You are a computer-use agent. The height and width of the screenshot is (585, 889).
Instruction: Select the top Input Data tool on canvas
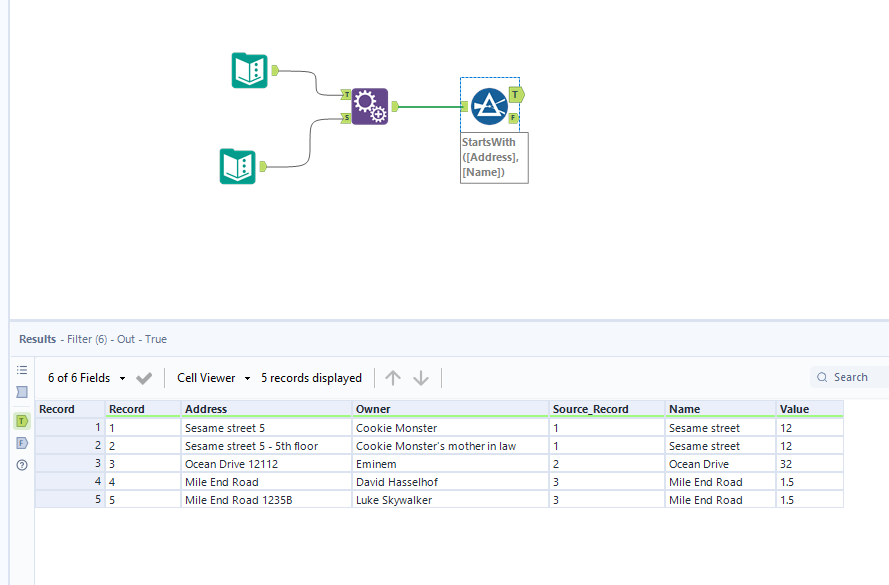pos(248,71)
